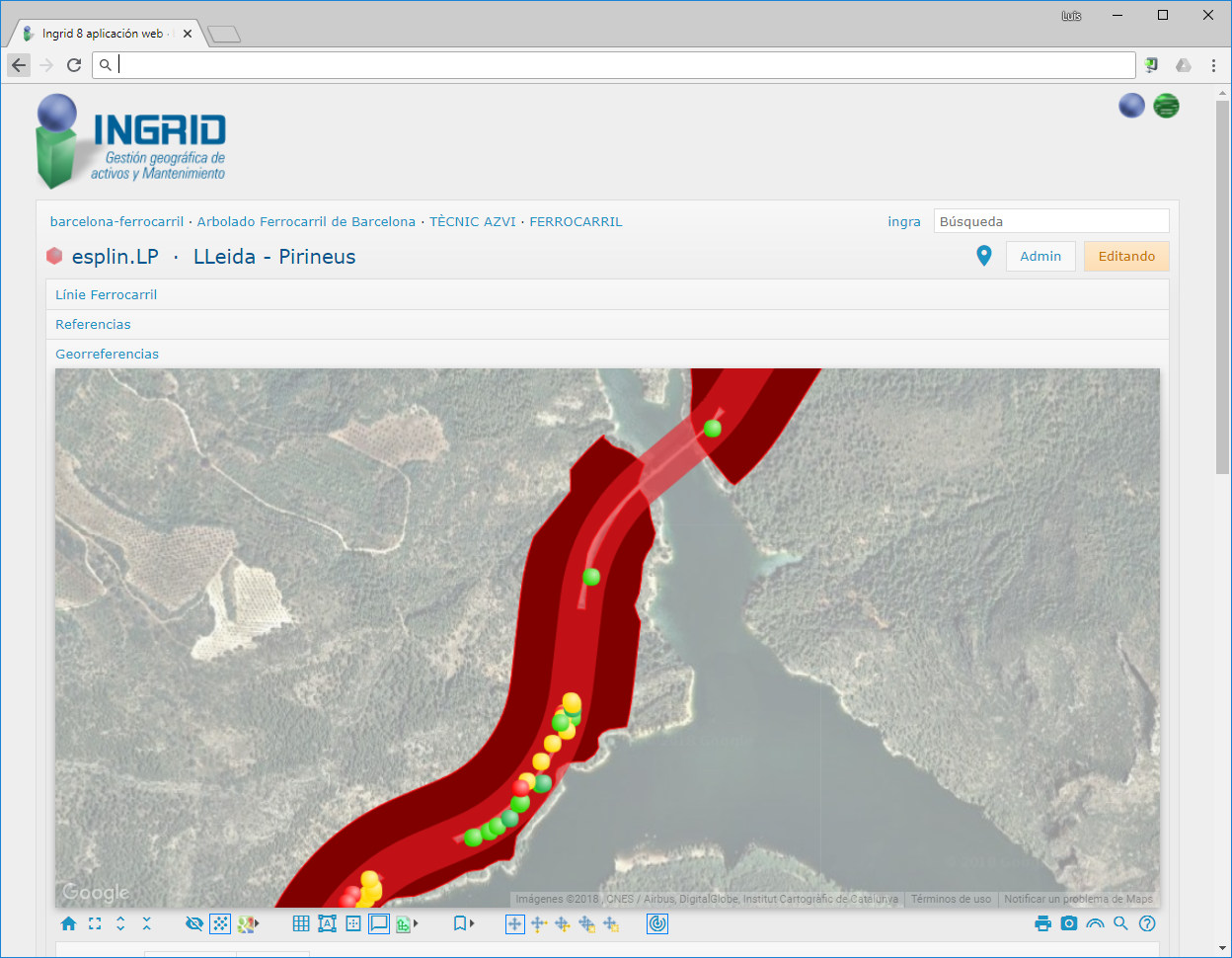This screenshot has height=958, width=1232.
Task: Click the Búsqueda search field
Action: (x=1050, y=221)
